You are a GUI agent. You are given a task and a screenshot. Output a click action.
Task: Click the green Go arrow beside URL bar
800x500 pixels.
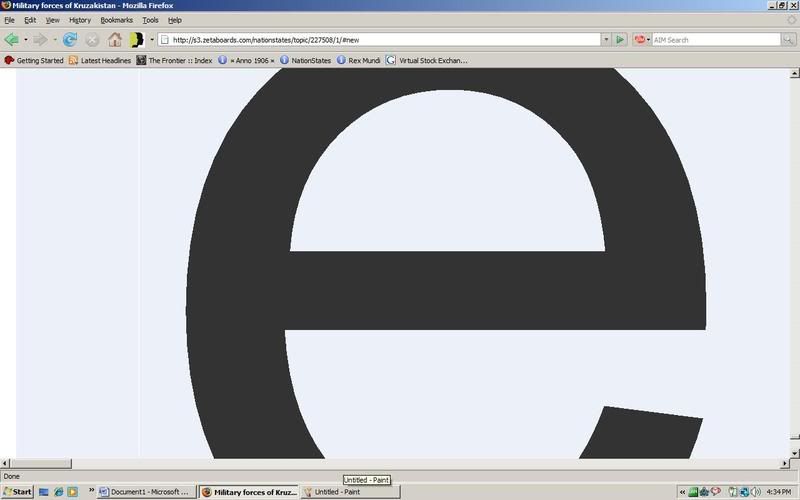(x=620, y=40)
